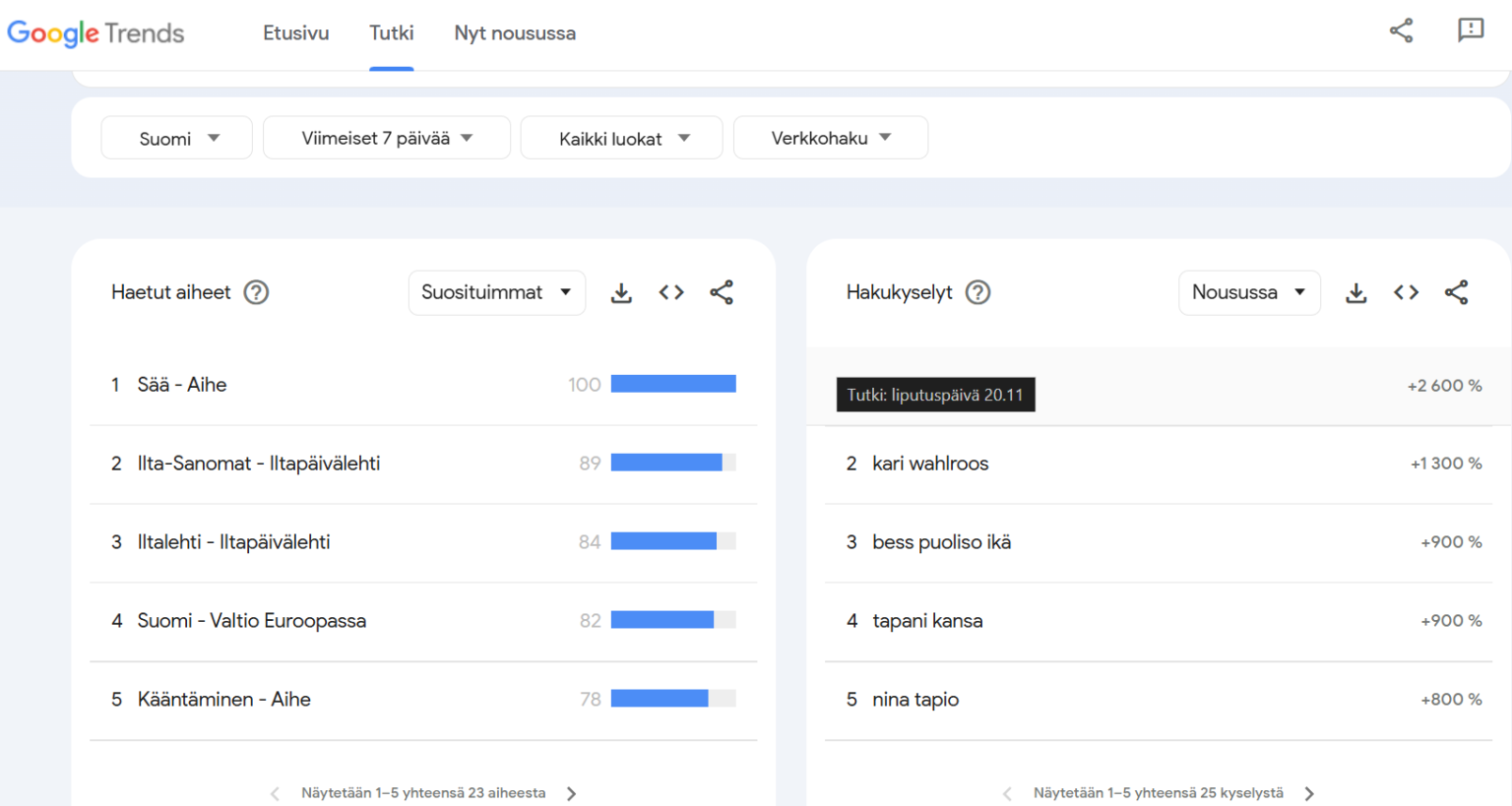The width and height of the screenshot is (1512, 806).
Task: Expand the Viimeiset 7 päivää dropdown
Action: [387, 138]
